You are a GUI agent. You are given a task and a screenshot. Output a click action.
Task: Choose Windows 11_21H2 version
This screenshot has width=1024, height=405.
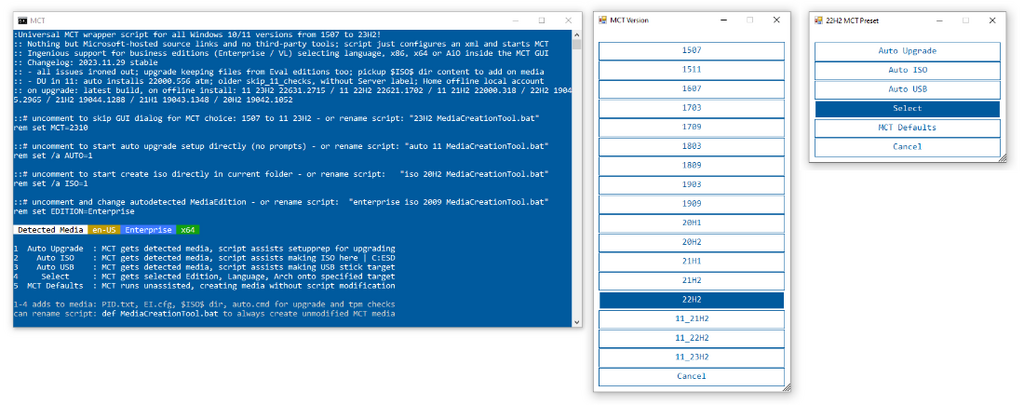(x=692, y=319)
